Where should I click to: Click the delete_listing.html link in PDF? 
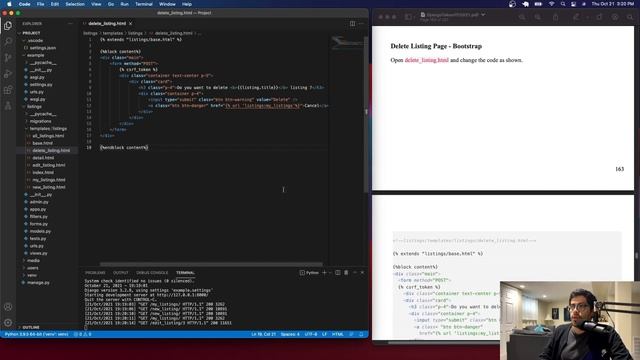427,60
